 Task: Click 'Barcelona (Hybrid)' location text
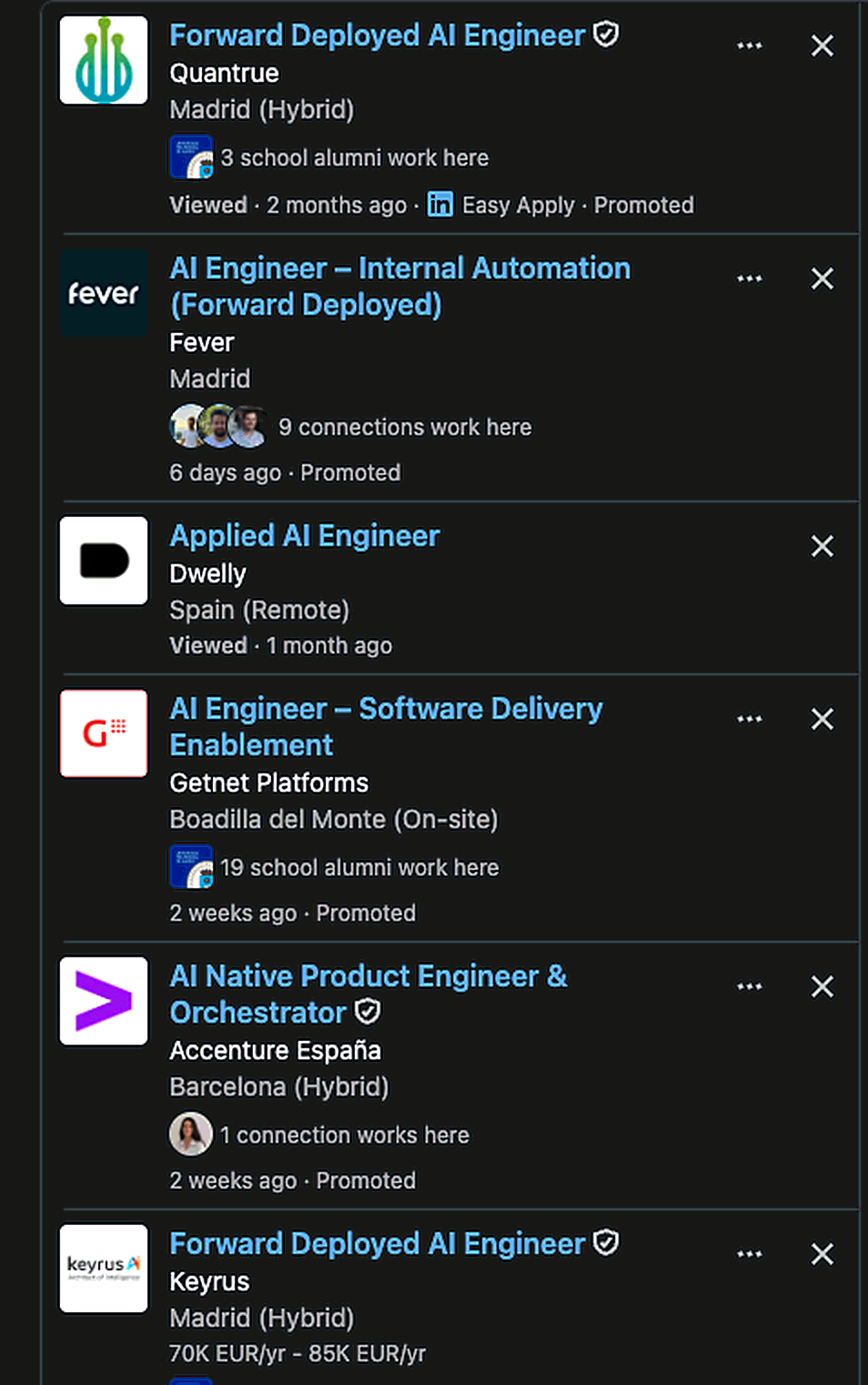coord(279,1087)
